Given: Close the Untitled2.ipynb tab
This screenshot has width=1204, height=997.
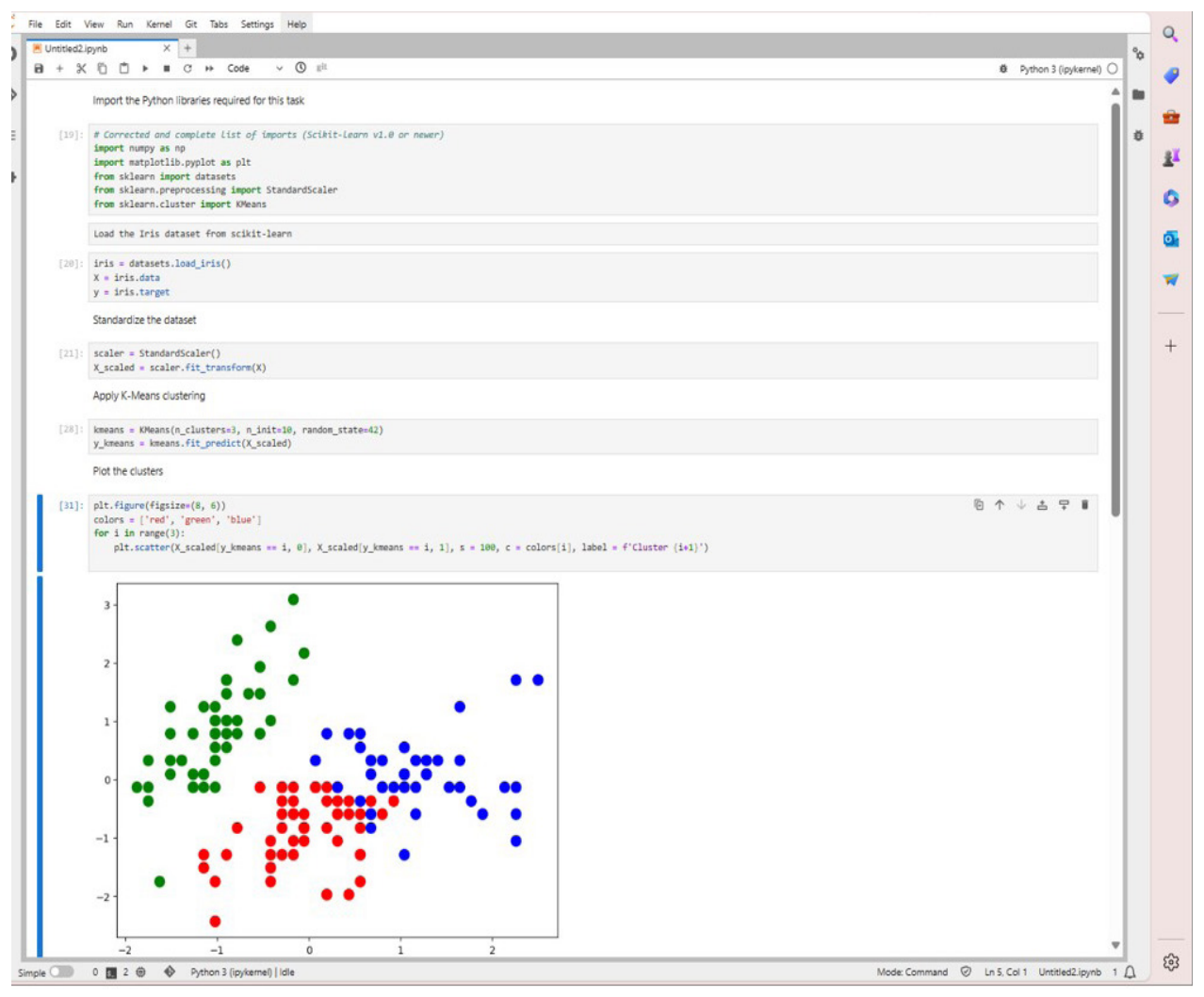Looking at the screenshot, I should 167,48.
